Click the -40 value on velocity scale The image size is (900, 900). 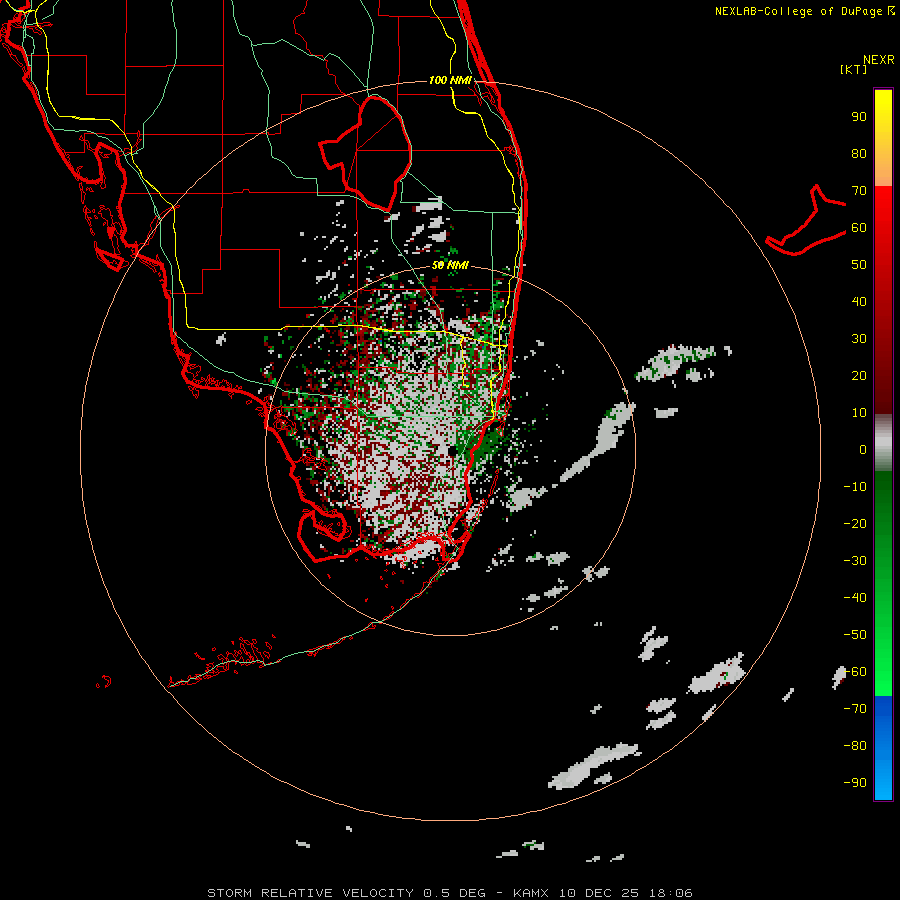tap(855, 598)
